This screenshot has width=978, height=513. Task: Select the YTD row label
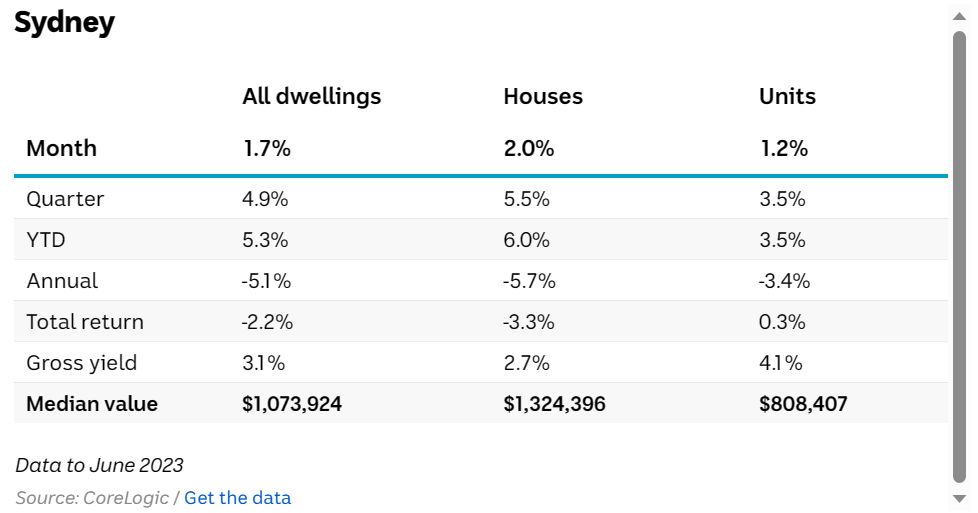(46, 240)
